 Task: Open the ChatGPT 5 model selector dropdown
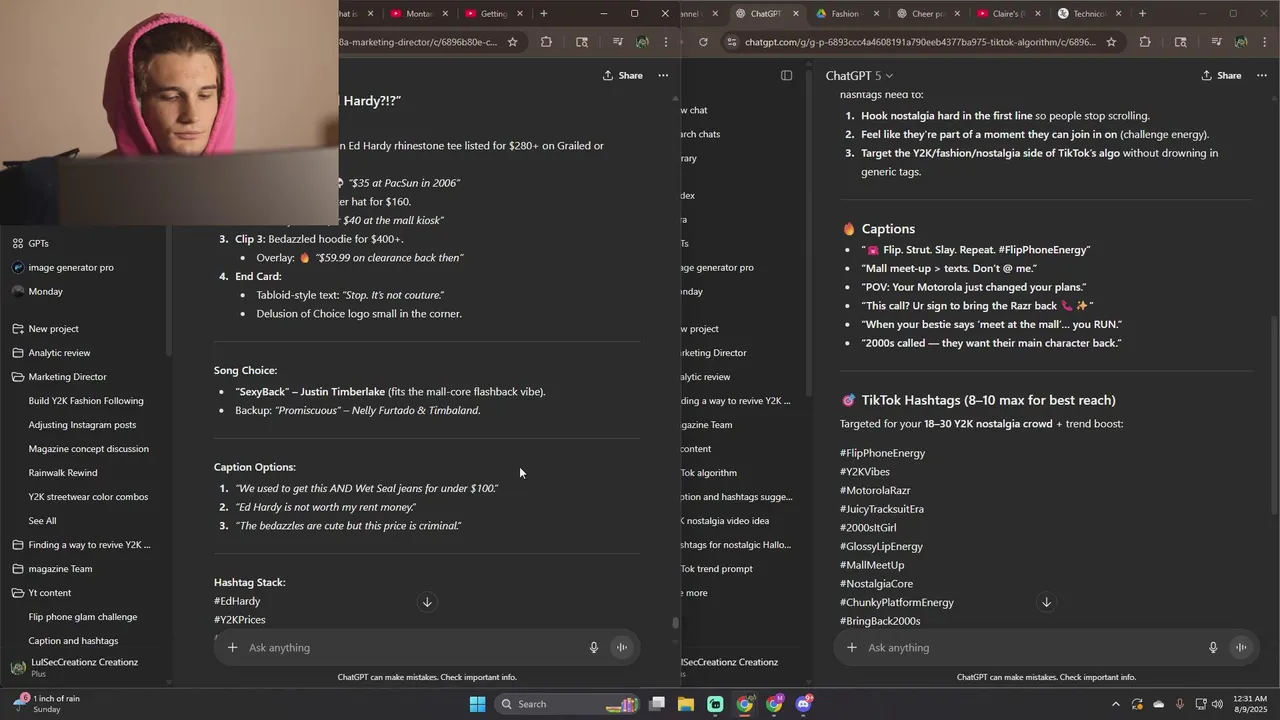(859, 76)
